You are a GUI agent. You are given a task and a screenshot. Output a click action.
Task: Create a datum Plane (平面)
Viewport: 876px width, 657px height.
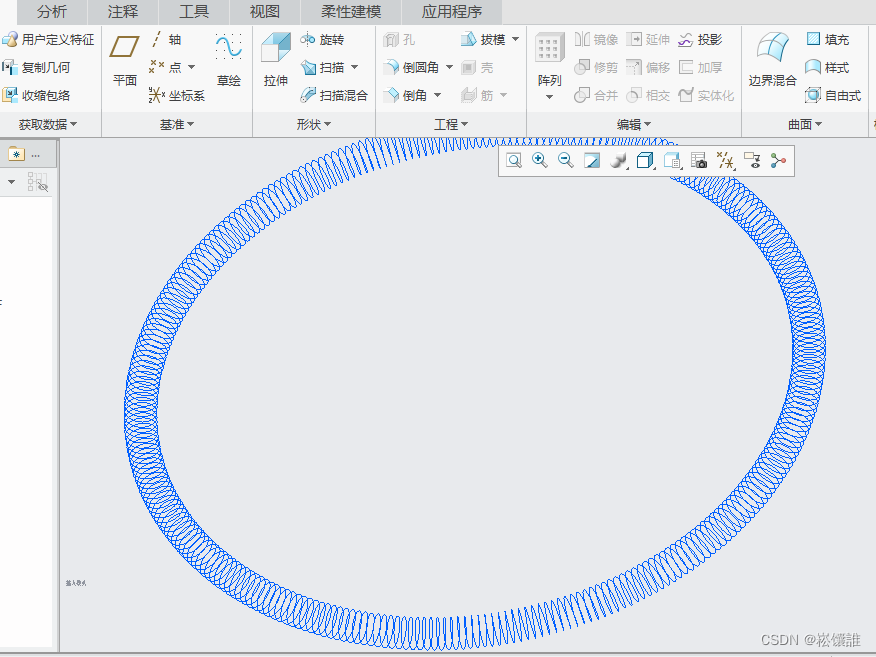(125, 60)
